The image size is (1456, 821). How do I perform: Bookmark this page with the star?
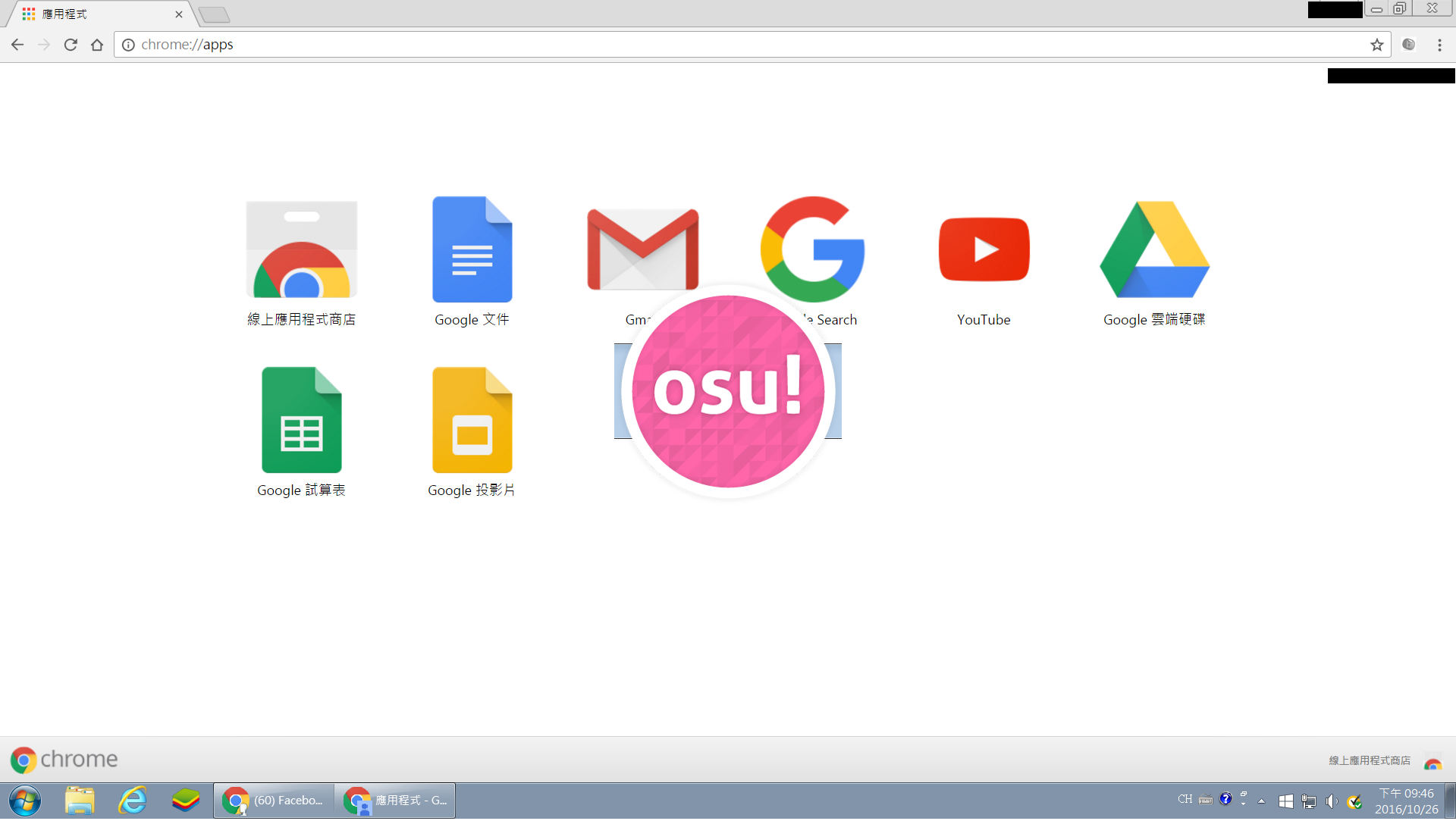(x=1377, y=45)
